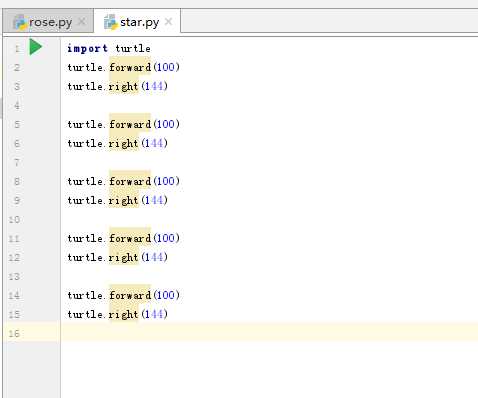
Task: Click gutter line number 10
Action: pyautogui.click(x=14, y=219)
